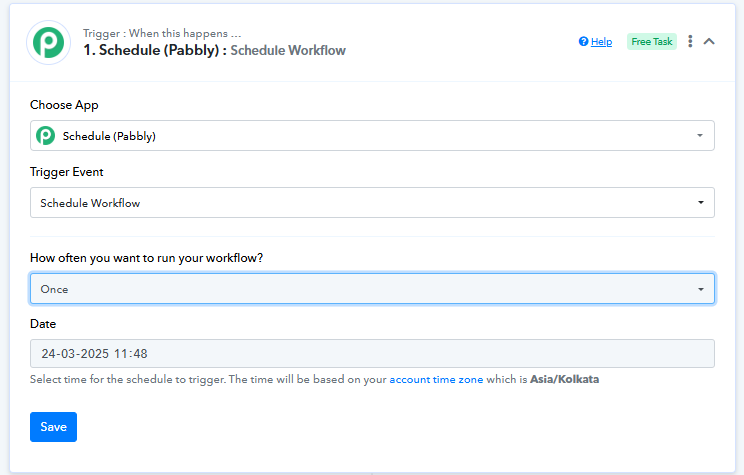The image size is (744, 475).
Task: Click the Date input field
Action: pyautogui.click(x=372, y=354)
